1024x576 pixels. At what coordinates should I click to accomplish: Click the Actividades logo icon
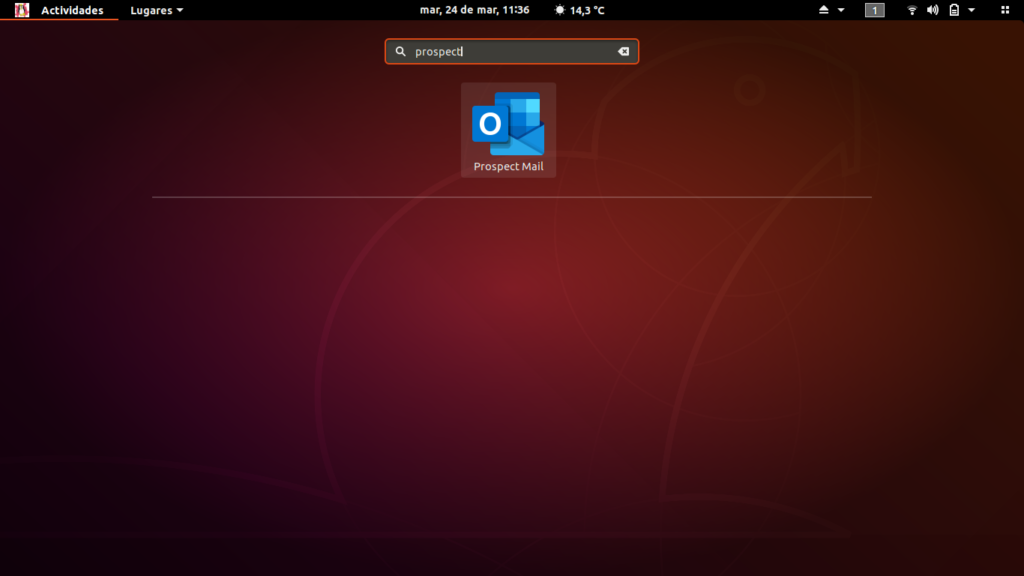click(x=22, y=10)
